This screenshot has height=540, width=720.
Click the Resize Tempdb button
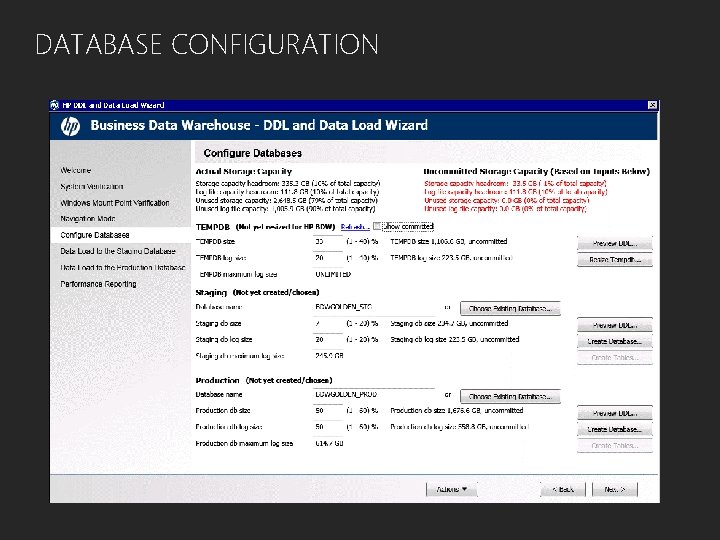[614, 260]
